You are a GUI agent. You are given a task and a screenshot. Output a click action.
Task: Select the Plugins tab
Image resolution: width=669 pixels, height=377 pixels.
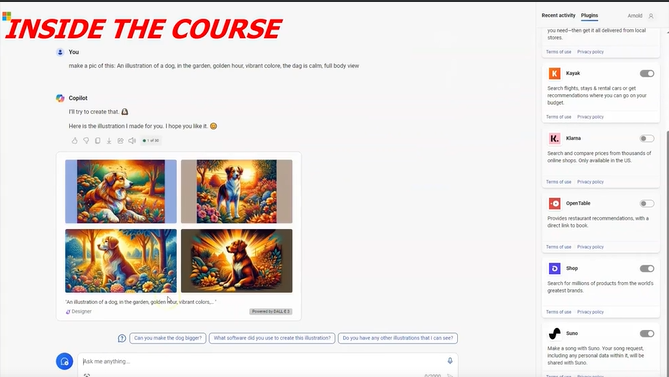(x=589, y=15)
